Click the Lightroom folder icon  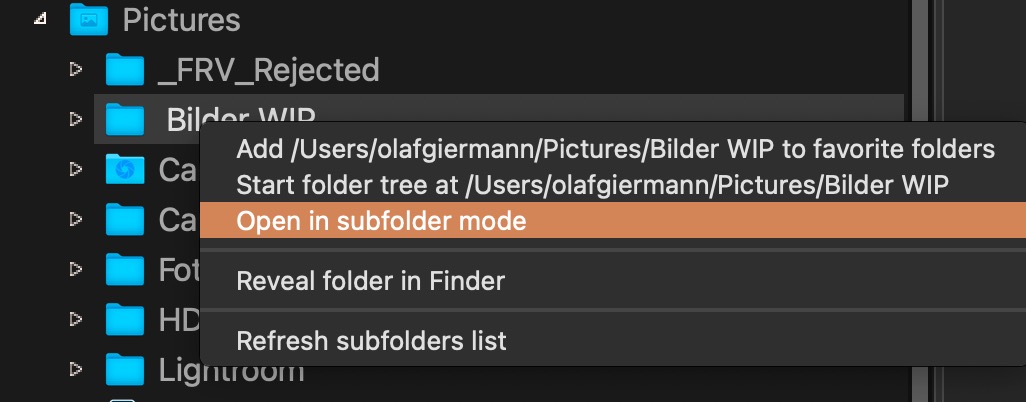pyautogui.click(x=125, y=370)
